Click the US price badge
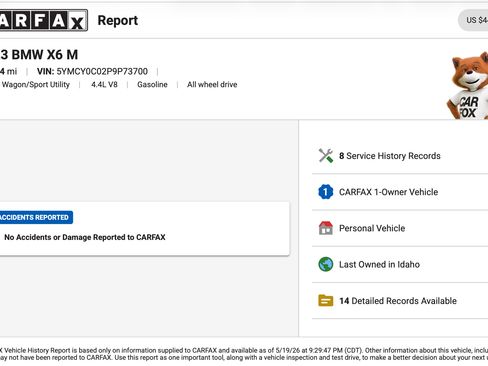488x366 pixels. (473, 20)
